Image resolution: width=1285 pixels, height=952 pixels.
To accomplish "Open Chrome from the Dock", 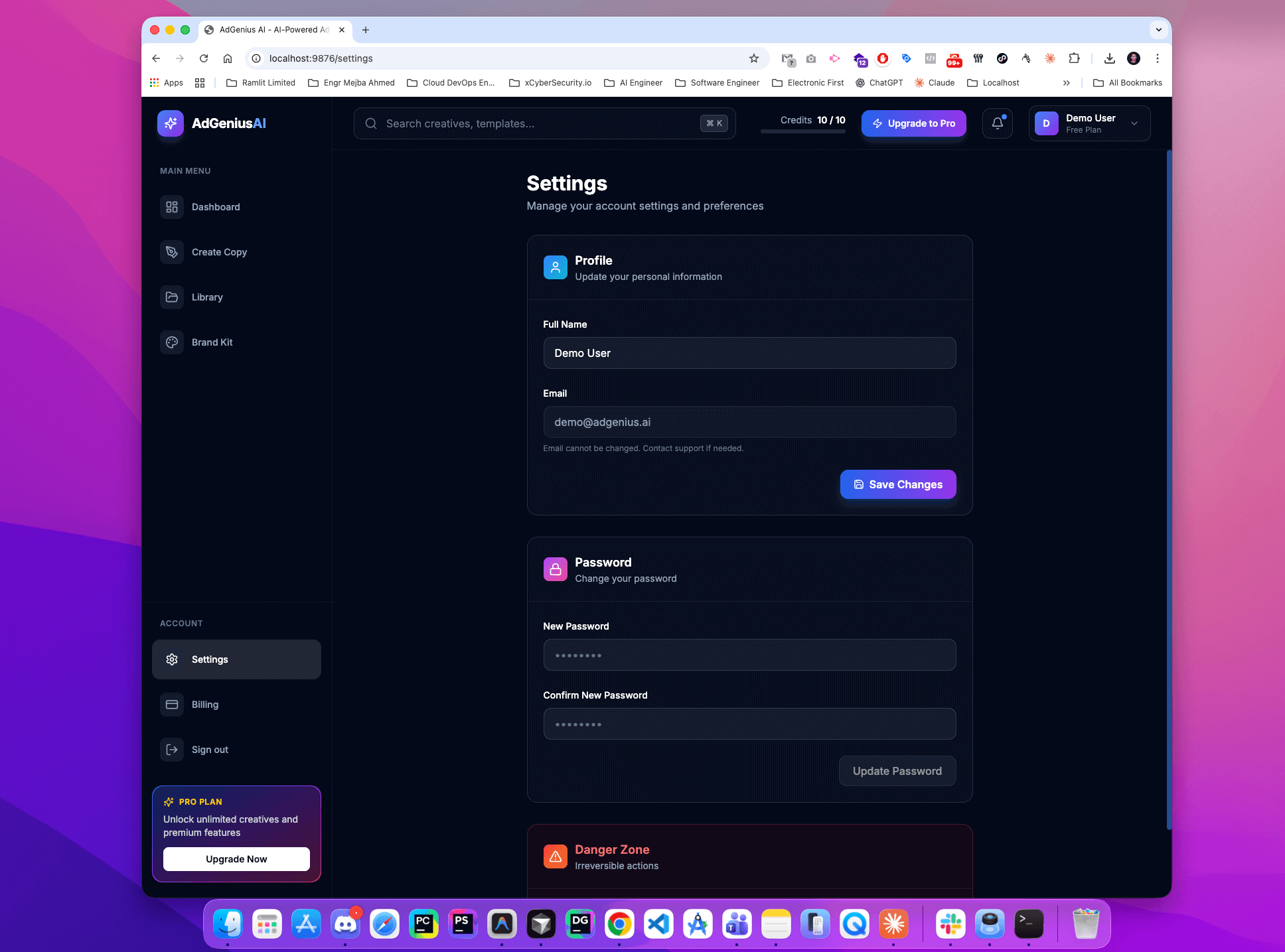I will pos(619,923).
